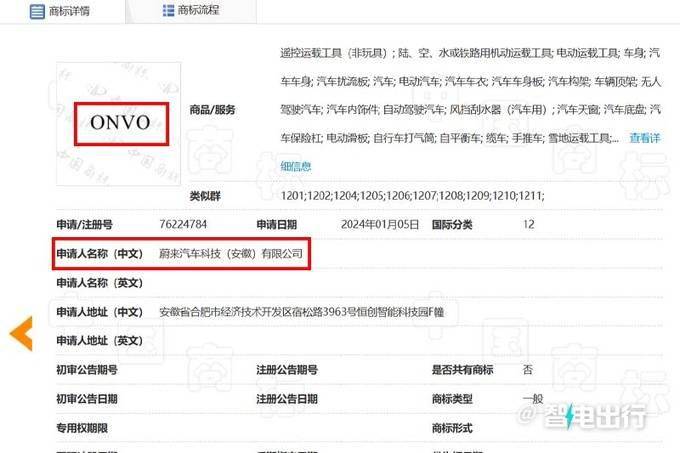Click the 注册公告期号 label
This screenshot has width=680, height=453.
[287, 370]
